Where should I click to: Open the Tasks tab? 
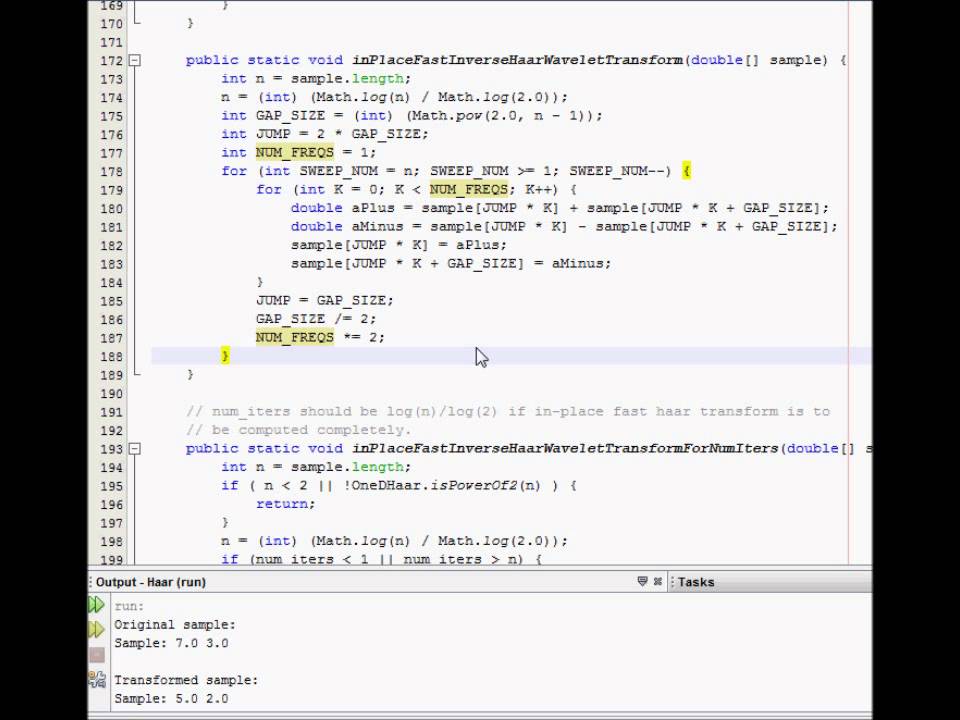pos(696,582)
